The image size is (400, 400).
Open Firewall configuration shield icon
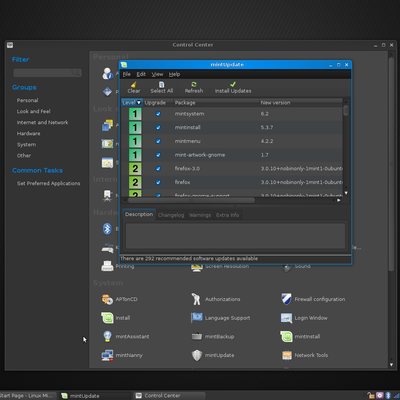pos(286,299)
